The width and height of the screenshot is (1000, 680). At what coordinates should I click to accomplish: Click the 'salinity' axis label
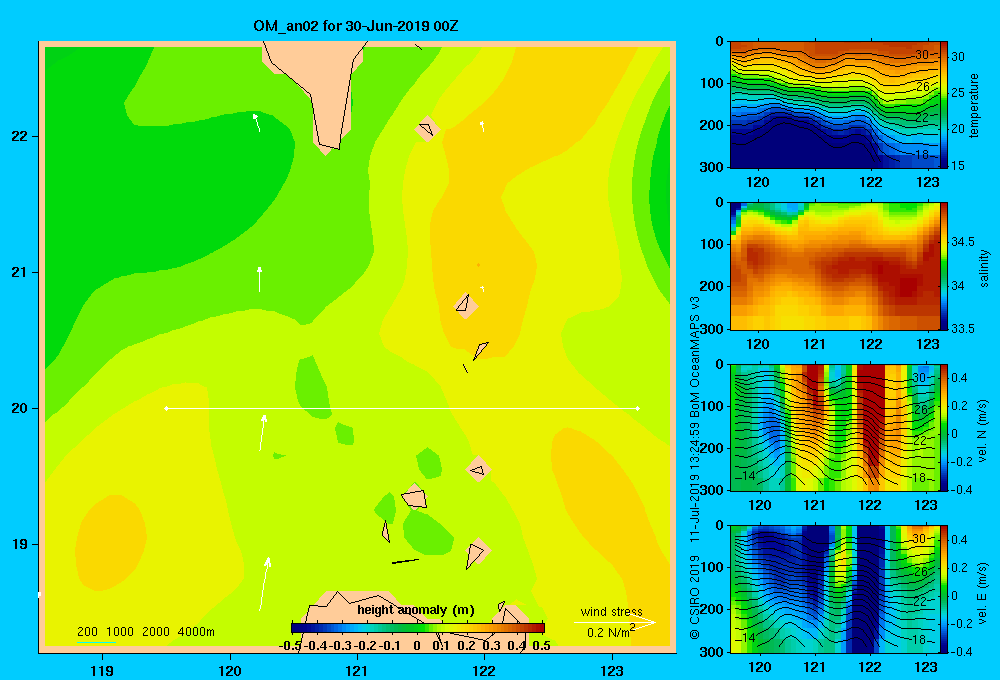pos(984,268)
